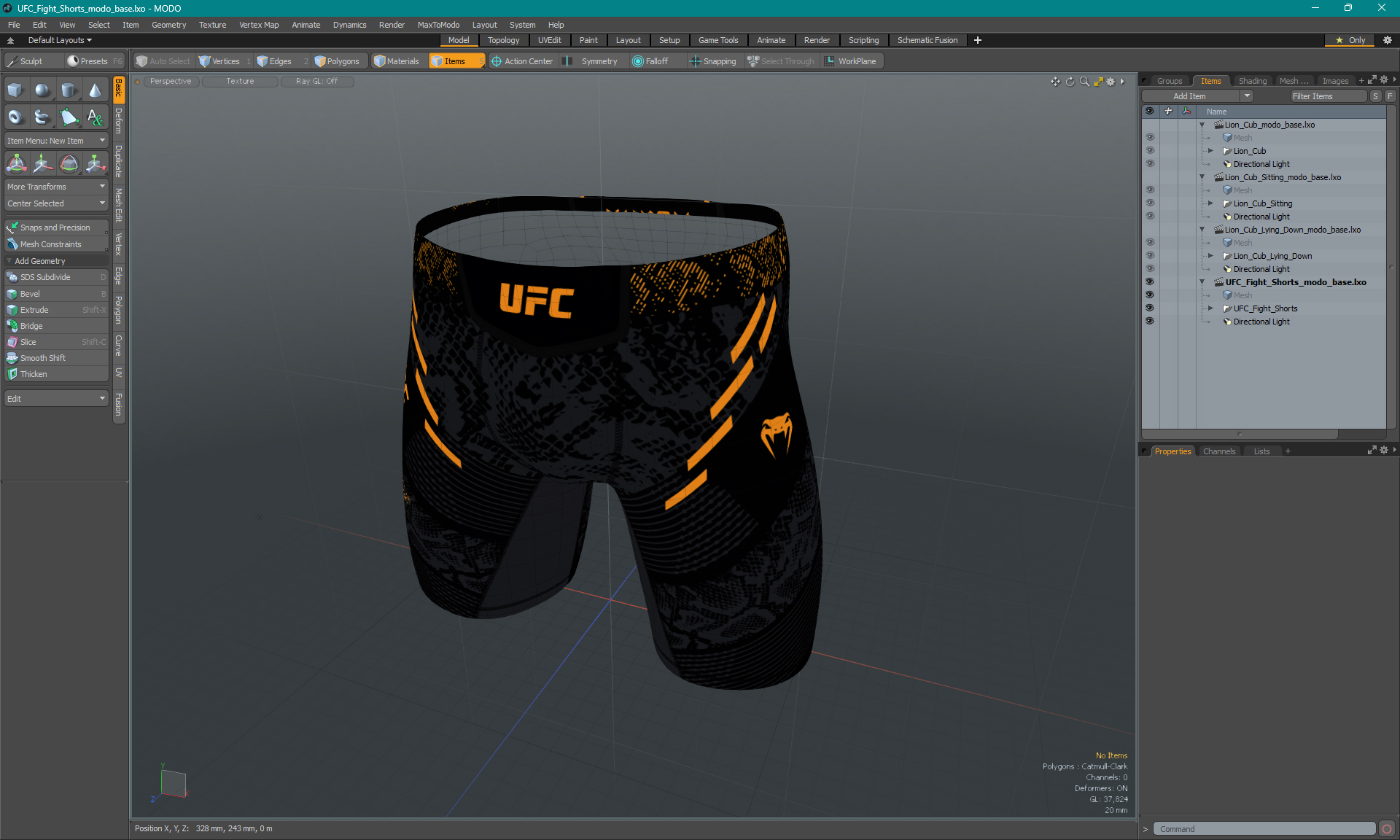Click the Filter Items input field
The image size is (1400, 840).
[x=1328, y=96]
